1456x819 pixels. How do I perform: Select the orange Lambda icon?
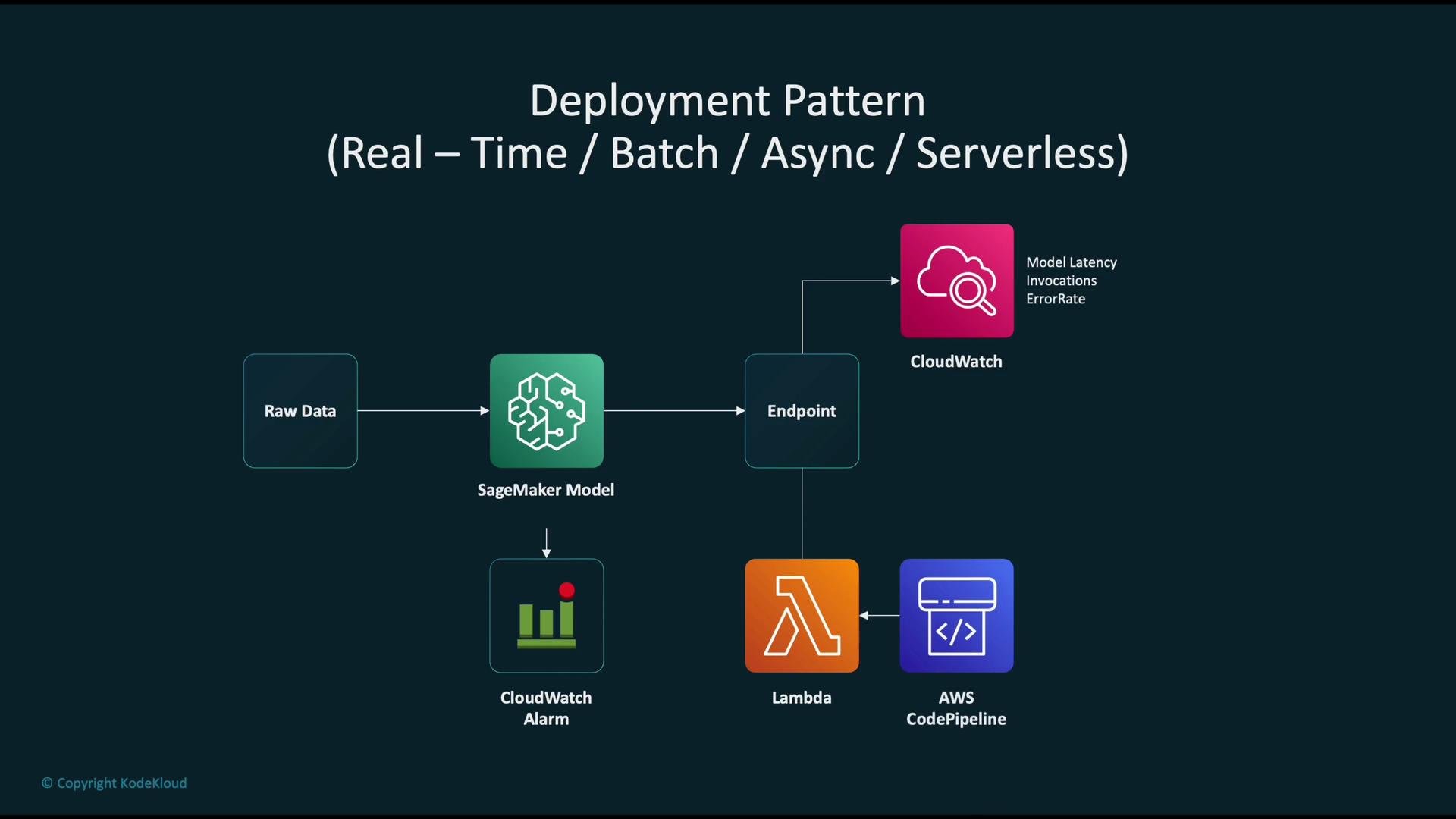tap(802, 616)
